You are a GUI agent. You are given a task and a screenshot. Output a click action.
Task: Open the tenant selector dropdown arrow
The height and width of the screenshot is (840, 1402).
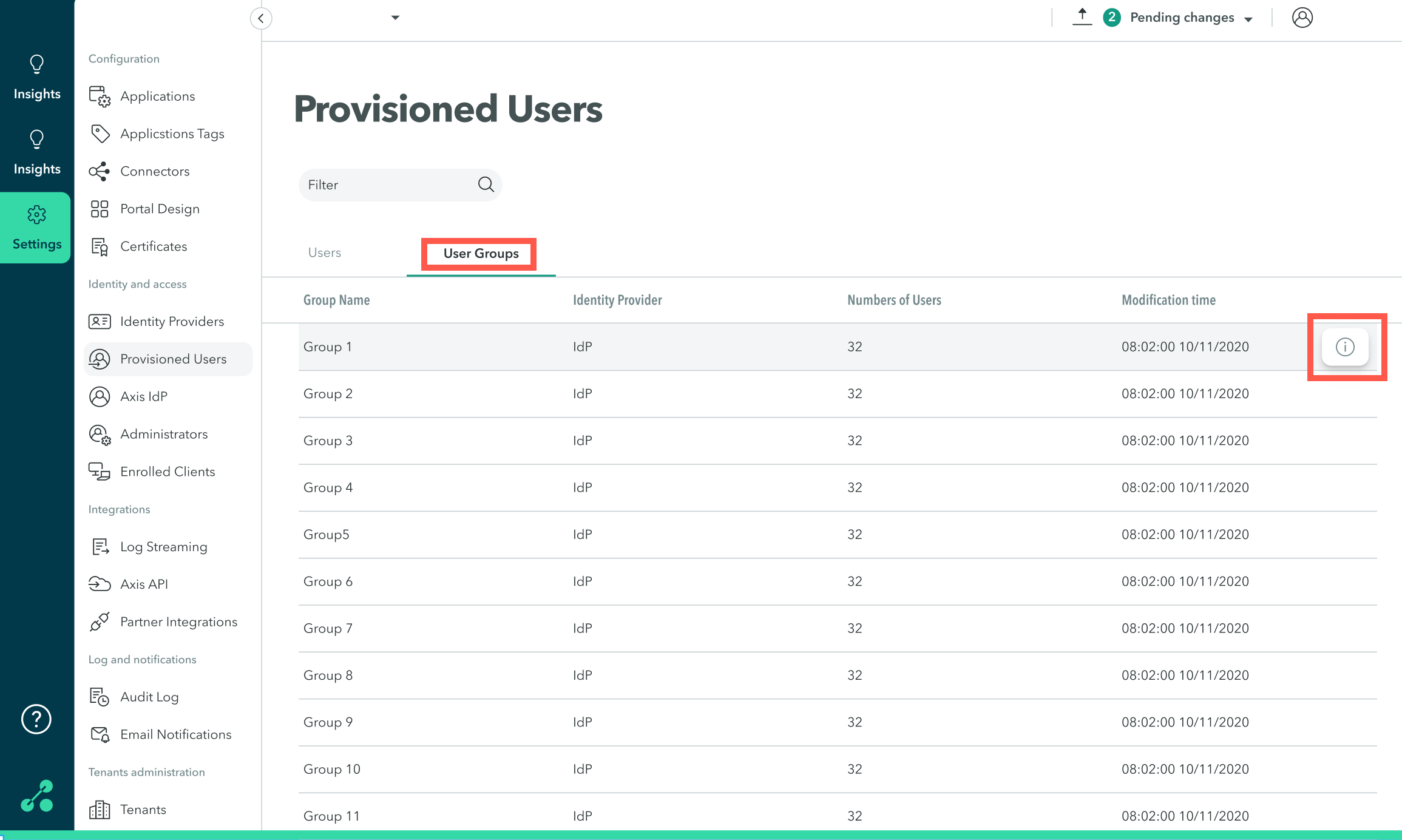(395, 18)
